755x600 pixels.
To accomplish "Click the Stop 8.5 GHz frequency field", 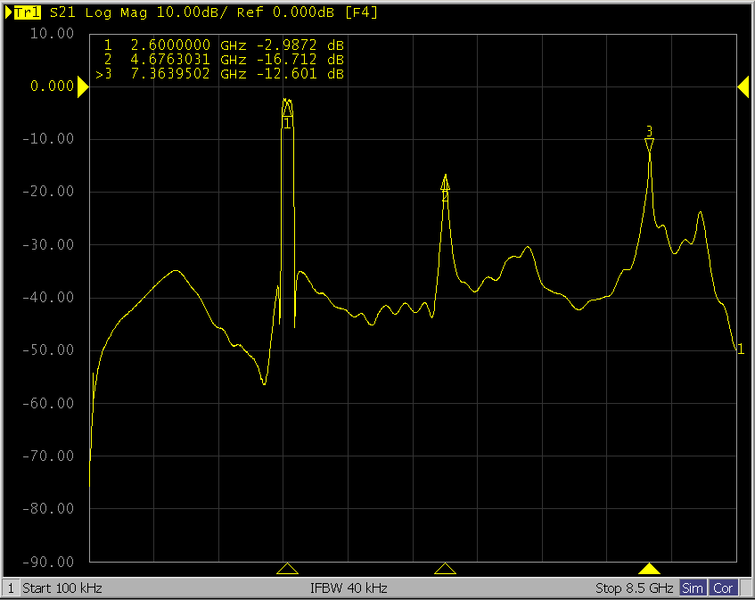I will coord(635,588).
